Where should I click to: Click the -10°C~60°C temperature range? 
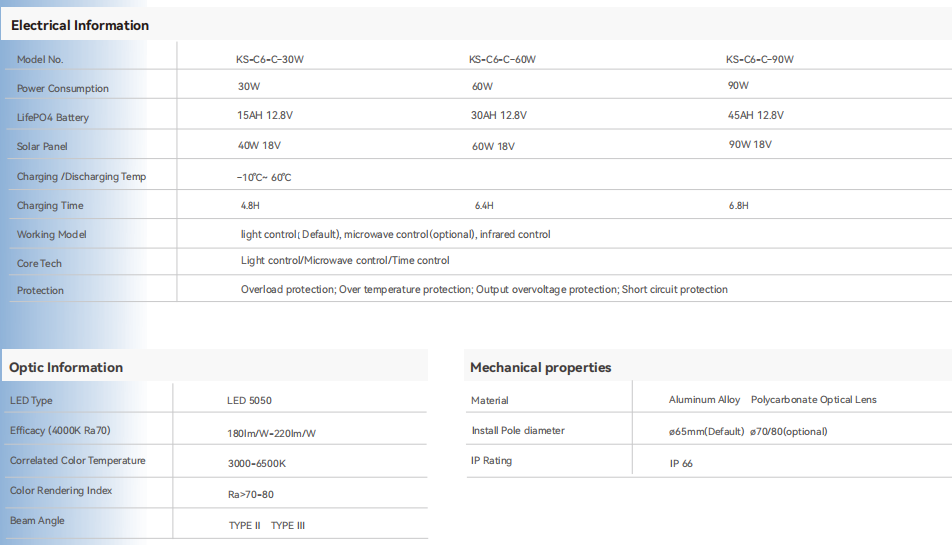click(x=264, y=178)
